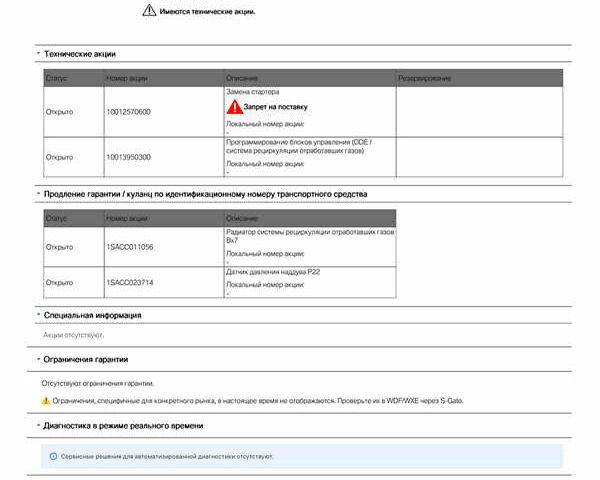Image resolution: width=600 pixels, height=480 pixels.
Task: Click the 'Замена стартера' description
Action: tap(252, 91)
